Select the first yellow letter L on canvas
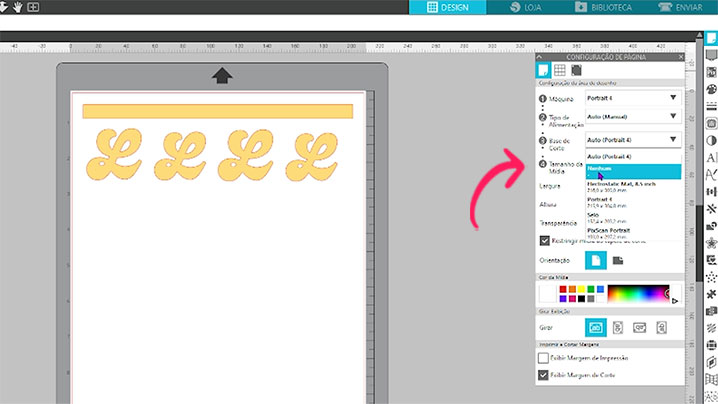This screenshot has height=404, width=718. (113, 157)
